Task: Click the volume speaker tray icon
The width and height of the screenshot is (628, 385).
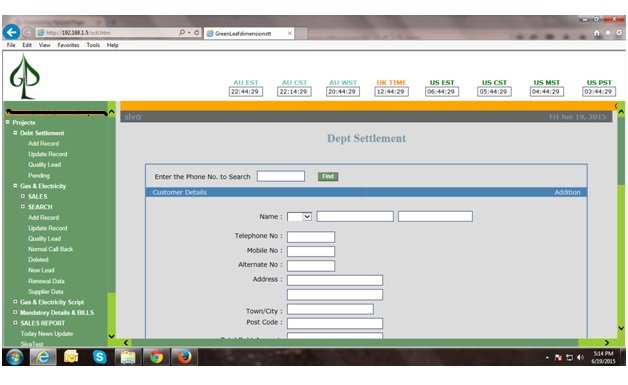Action: pyautogui.click(x=580, y=357)
